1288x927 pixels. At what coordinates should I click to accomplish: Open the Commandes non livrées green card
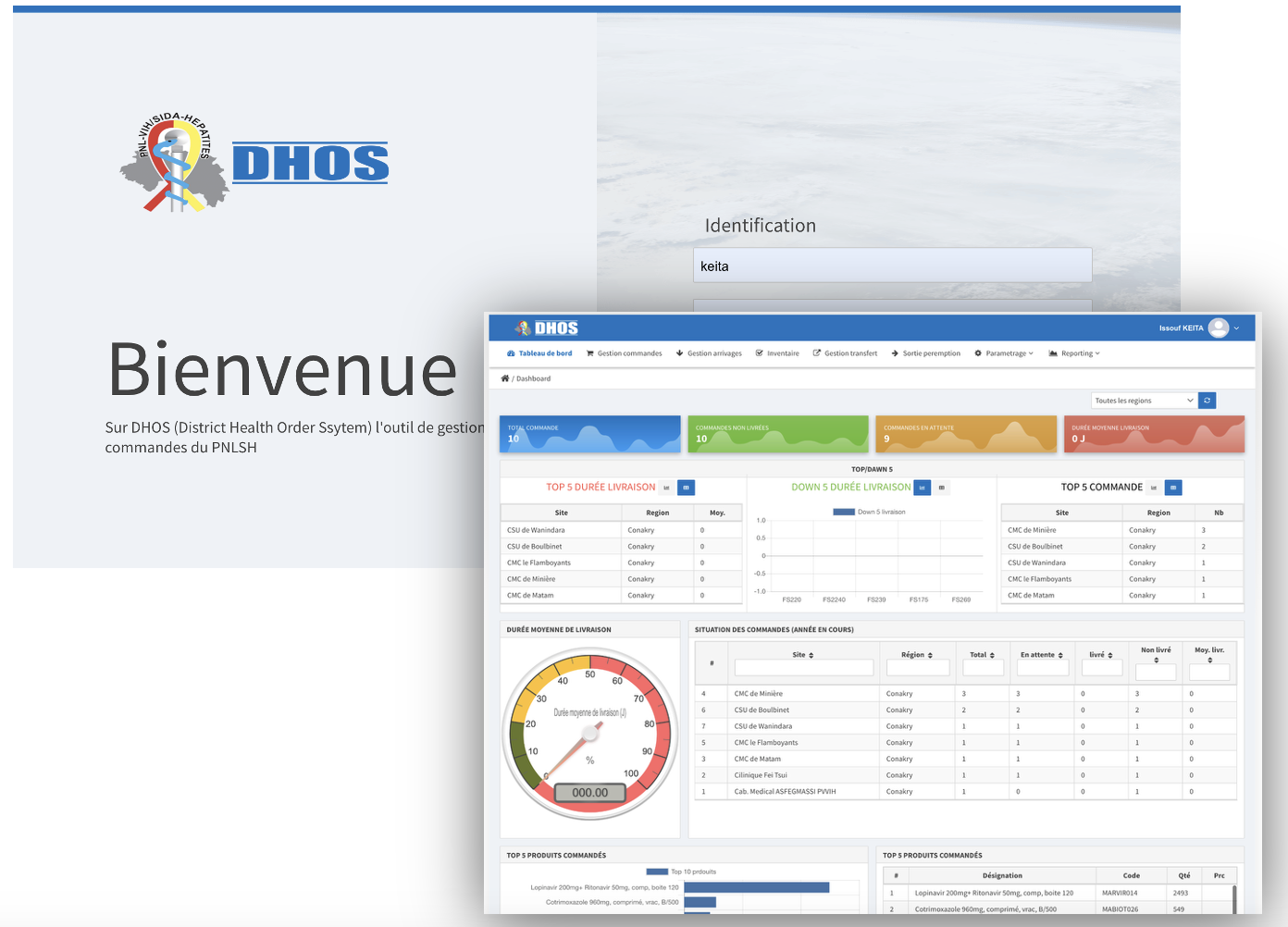[x=778, y=434]
